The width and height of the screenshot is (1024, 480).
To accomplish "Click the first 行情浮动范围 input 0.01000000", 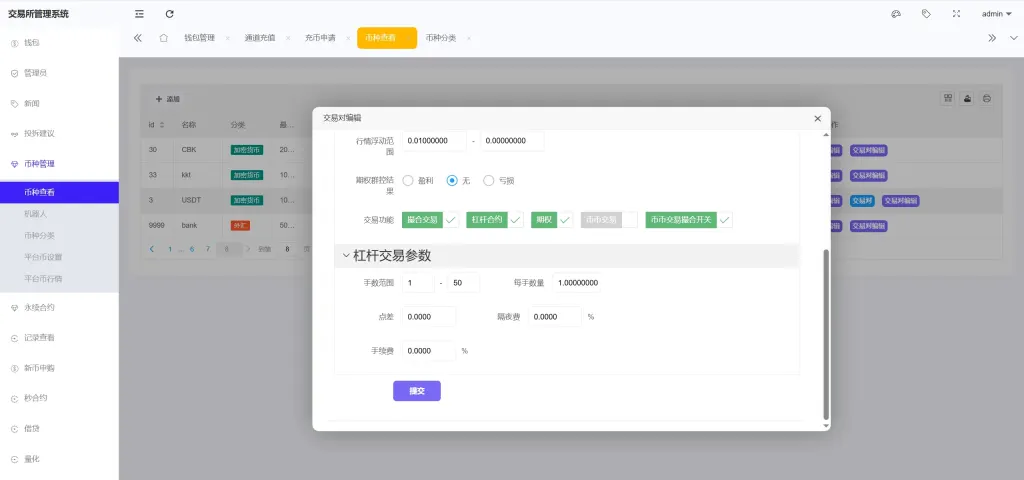I will pos(434,140).
